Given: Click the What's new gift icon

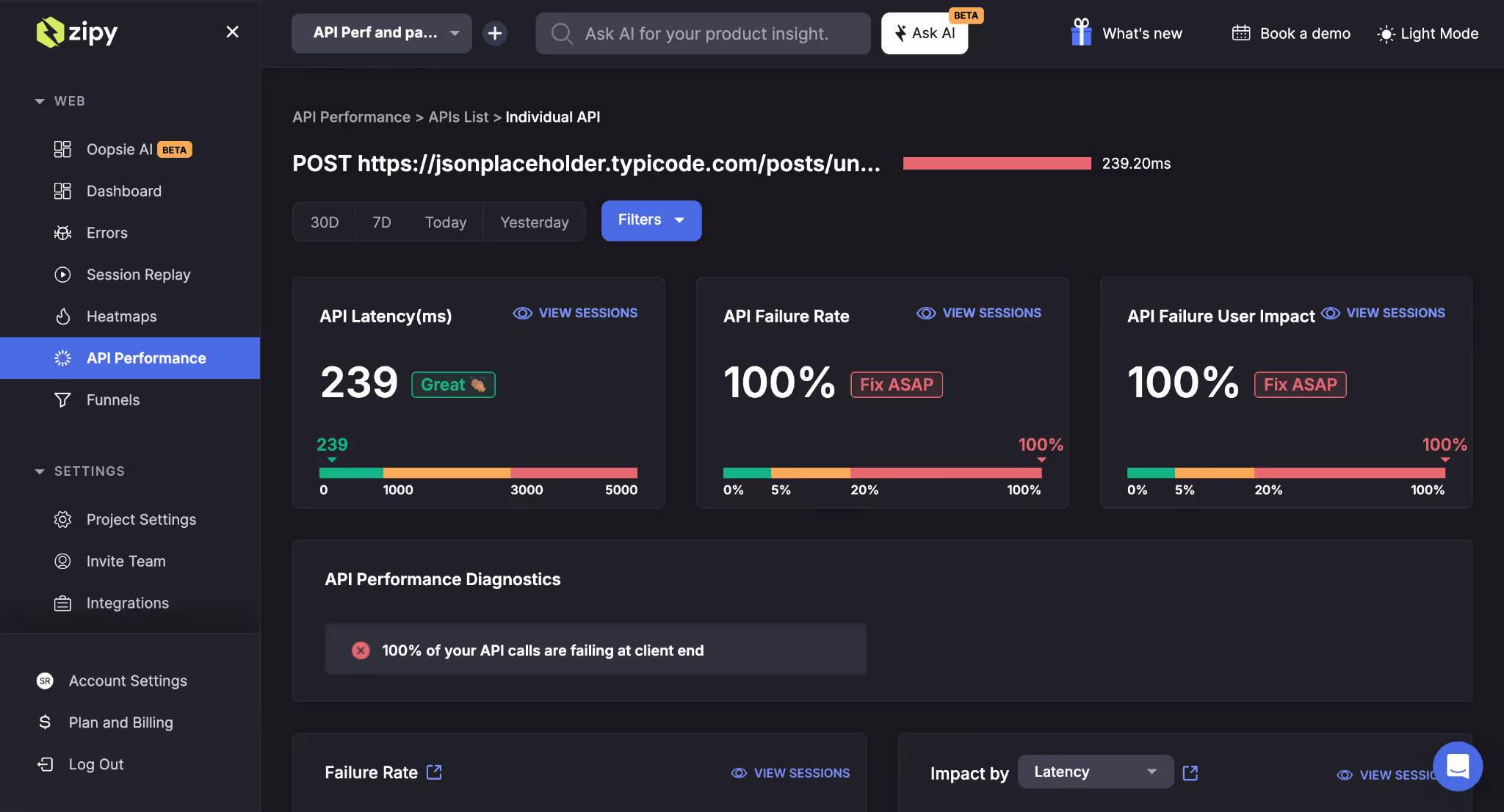Looking at the screenshot, I should [1080, 32].
